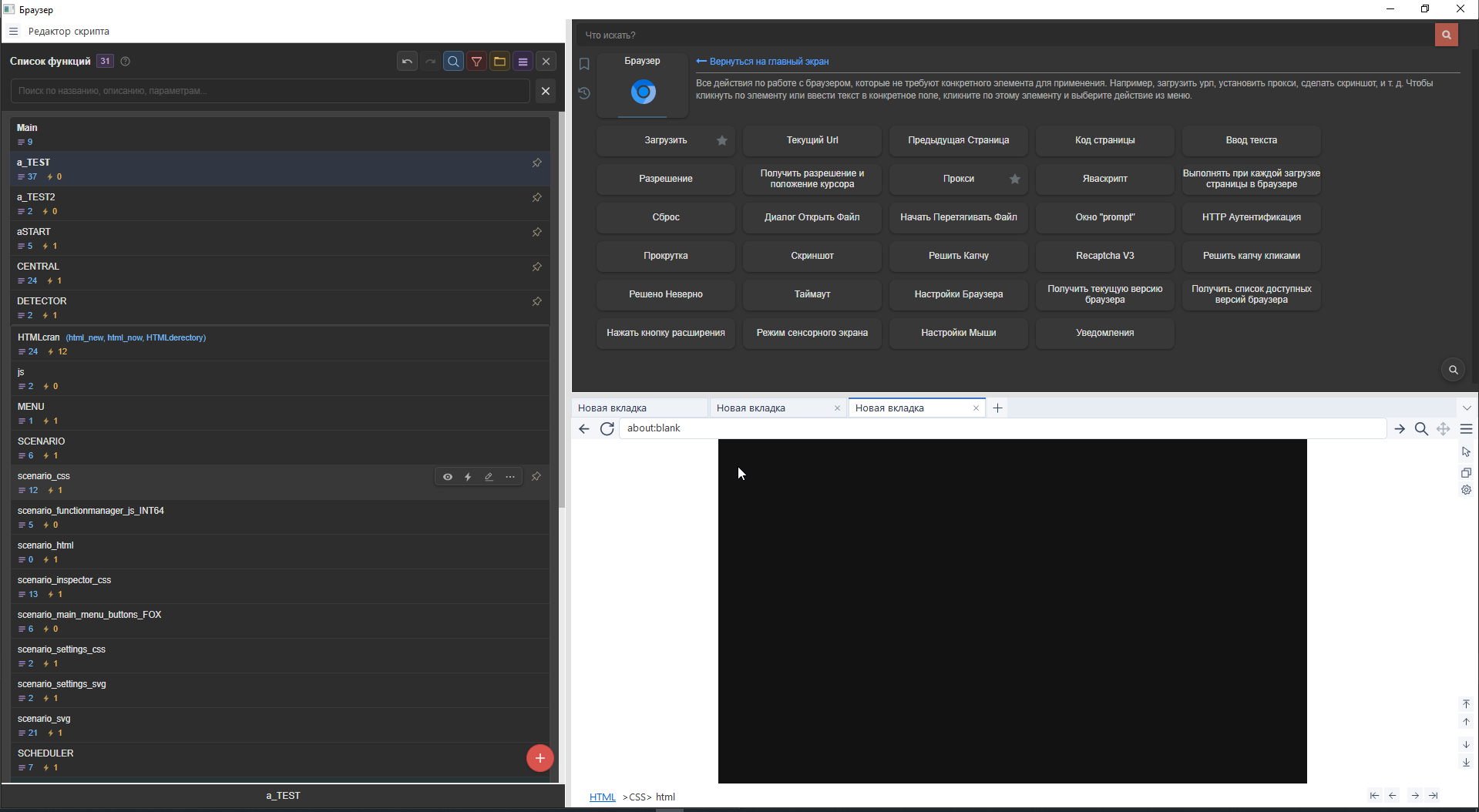This screenshot has width=1479, height=812.
Task: Reload the page in embedded browser
Action: [x=607, y=429]
